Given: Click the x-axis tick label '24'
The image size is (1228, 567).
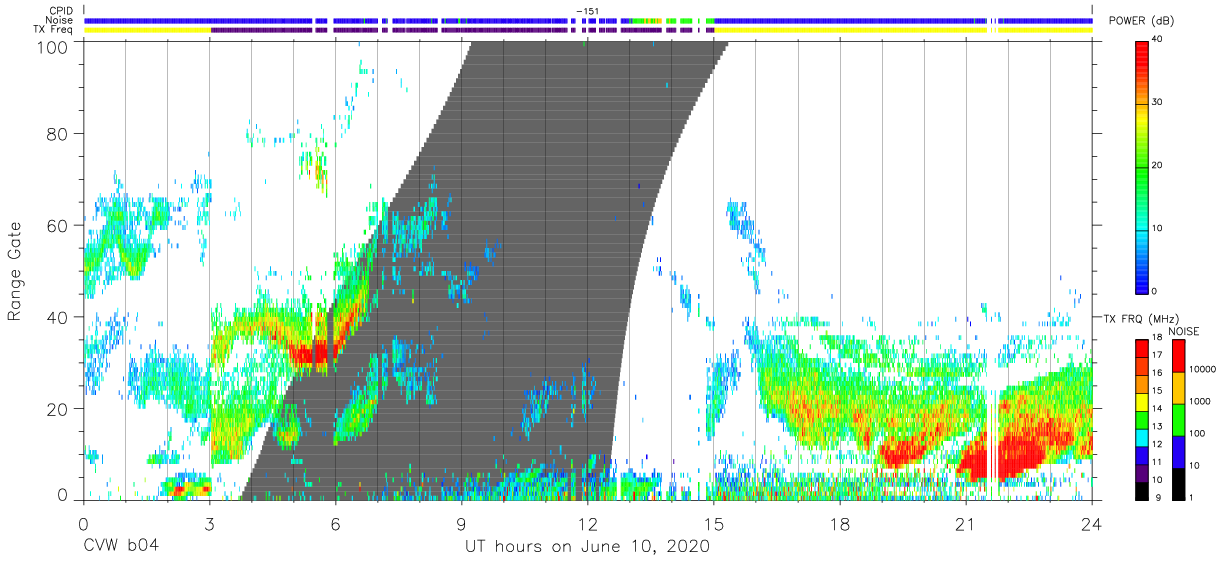Looking at the screenshot, I should [x=1091, y=523].
